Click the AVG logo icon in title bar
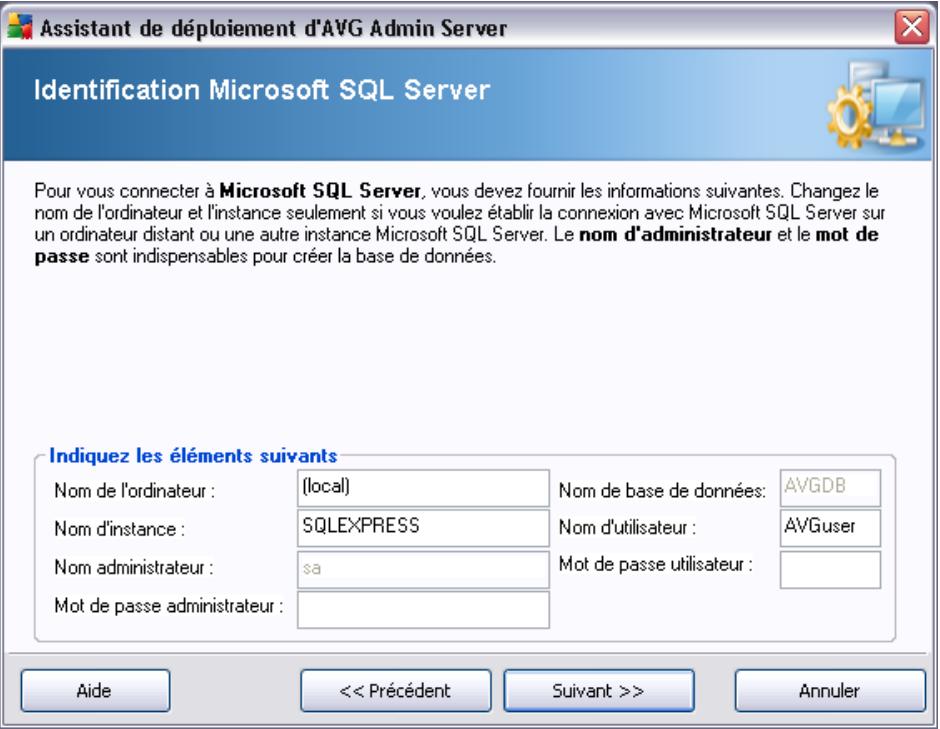The height and width of the screenshot is (729, 940). click(20, 28)
